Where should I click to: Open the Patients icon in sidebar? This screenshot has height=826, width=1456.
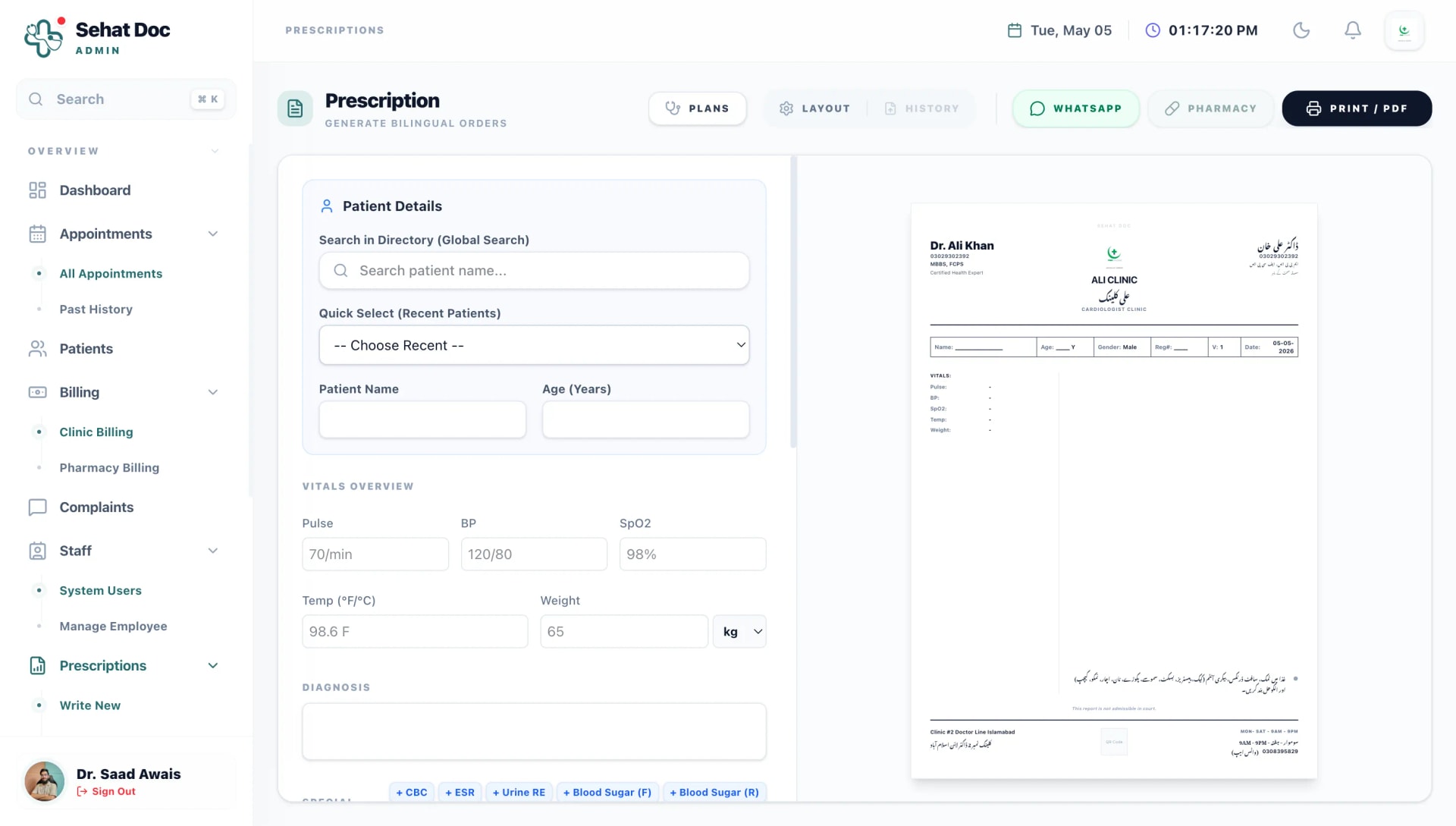click(x=37, y=349)
